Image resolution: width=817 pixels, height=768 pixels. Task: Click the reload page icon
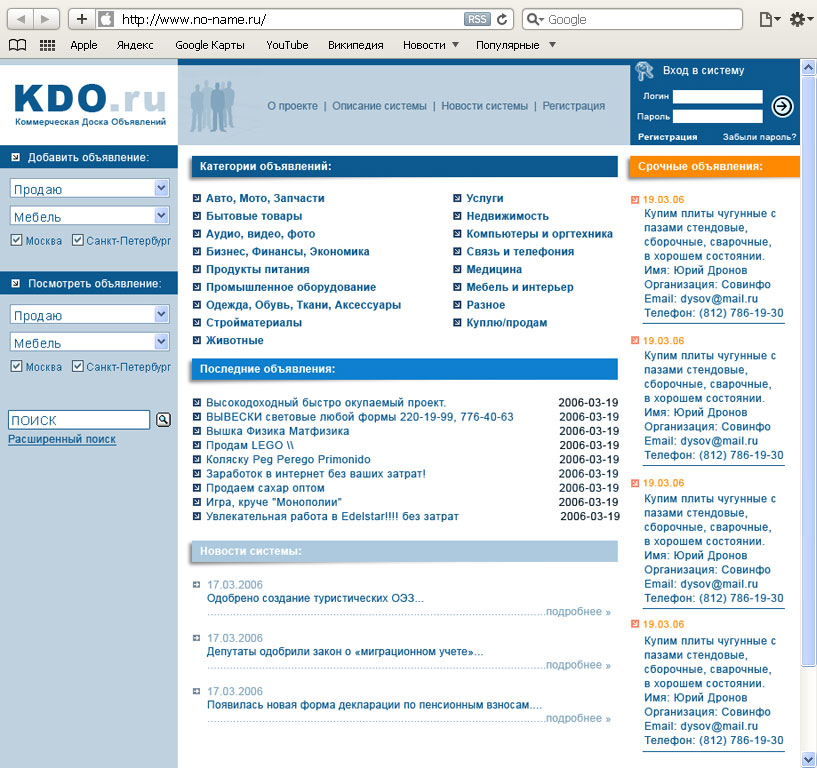pos(502,19)
